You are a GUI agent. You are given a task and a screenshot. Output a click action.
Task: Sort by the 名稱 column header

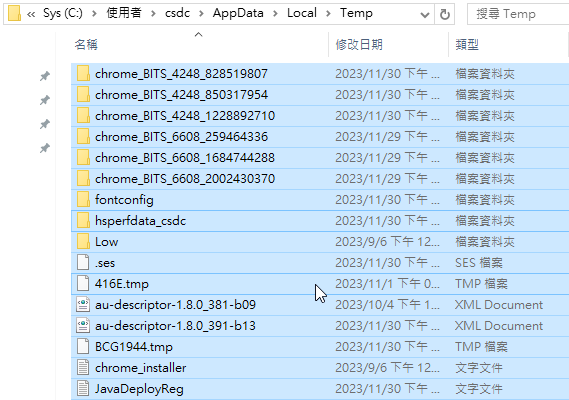point(86,45)
